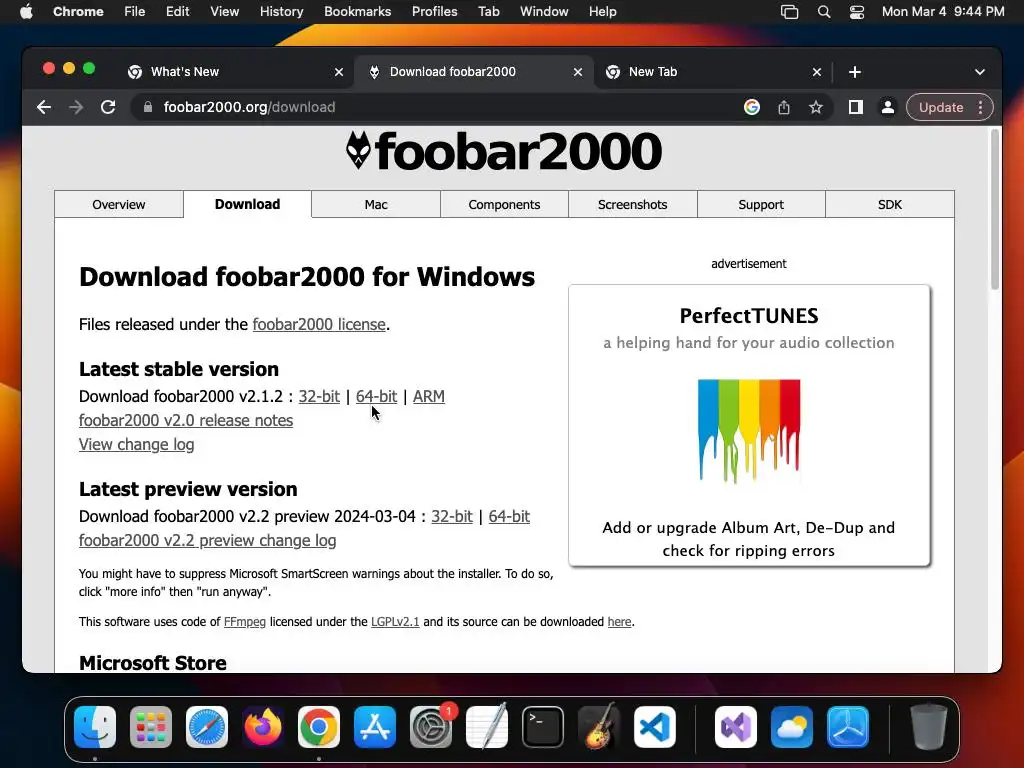Click the browser forward arrow
The image size is (1024, 768).
[x=76, y=107]
